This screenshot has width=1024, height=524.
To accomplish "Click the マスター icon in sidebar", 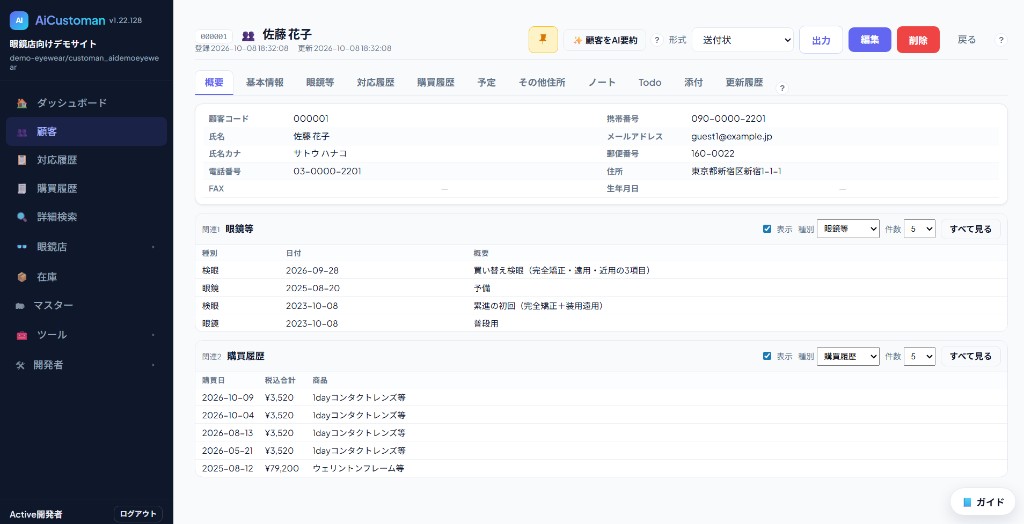I will click(x=20, y=306).
